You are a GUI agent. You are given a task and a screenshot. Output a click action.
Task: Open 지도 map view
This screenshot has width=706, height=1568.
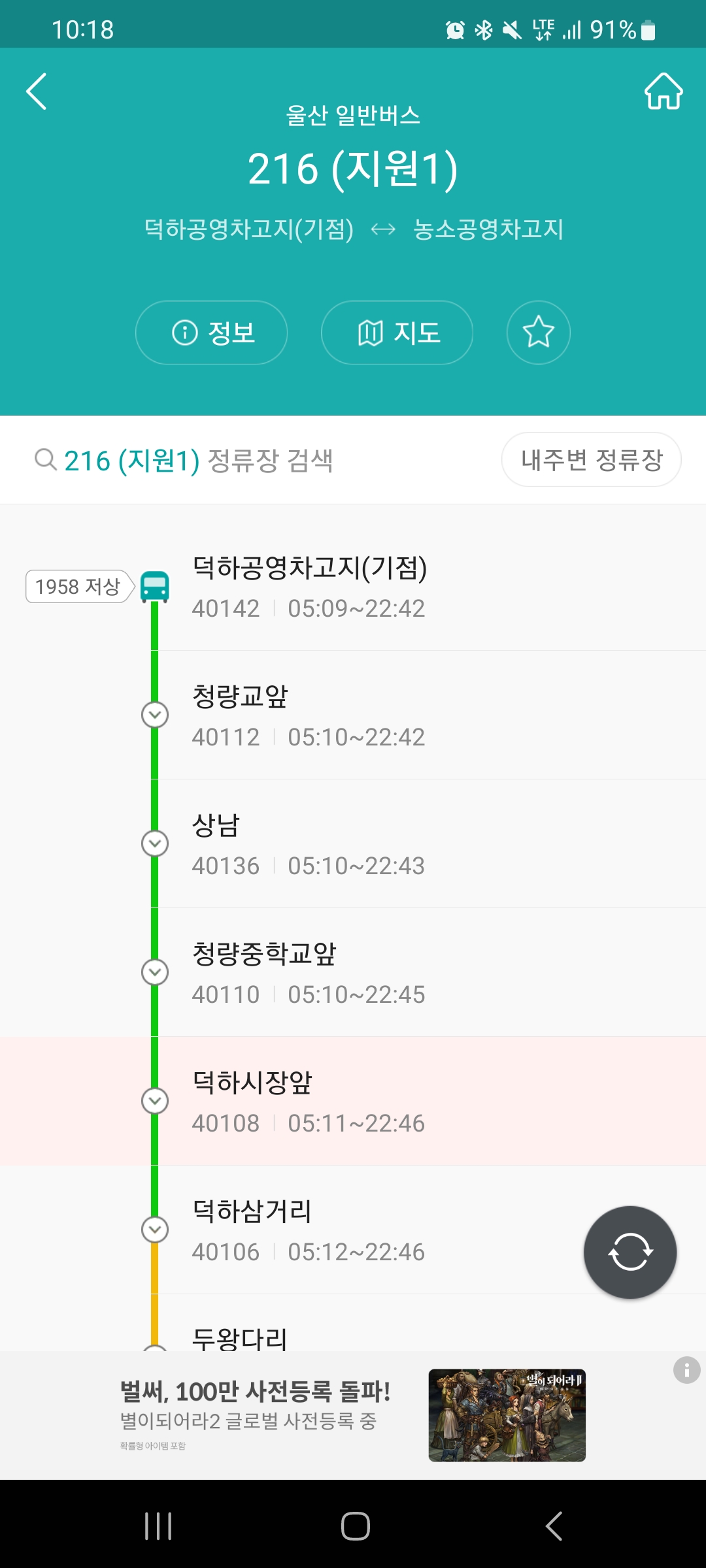coord(397,333)
